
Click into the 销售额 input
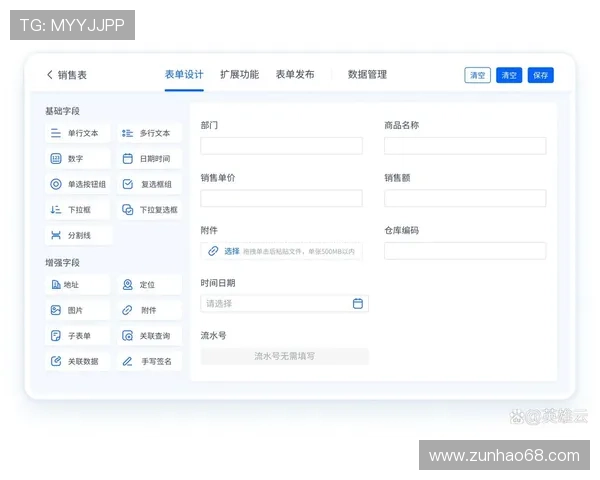click(x=465, y=198)
